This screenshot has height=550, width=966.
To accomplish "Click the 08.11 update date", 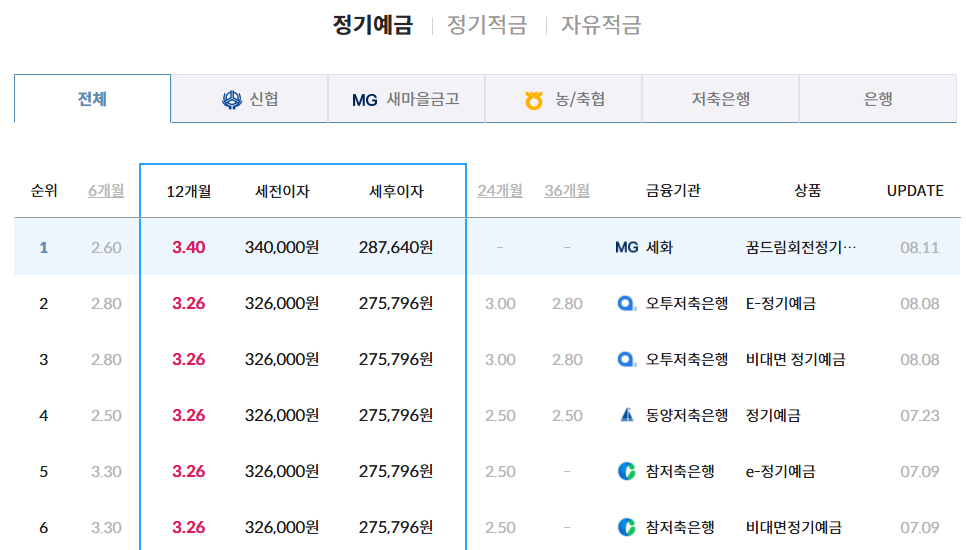I will [920, 248].
